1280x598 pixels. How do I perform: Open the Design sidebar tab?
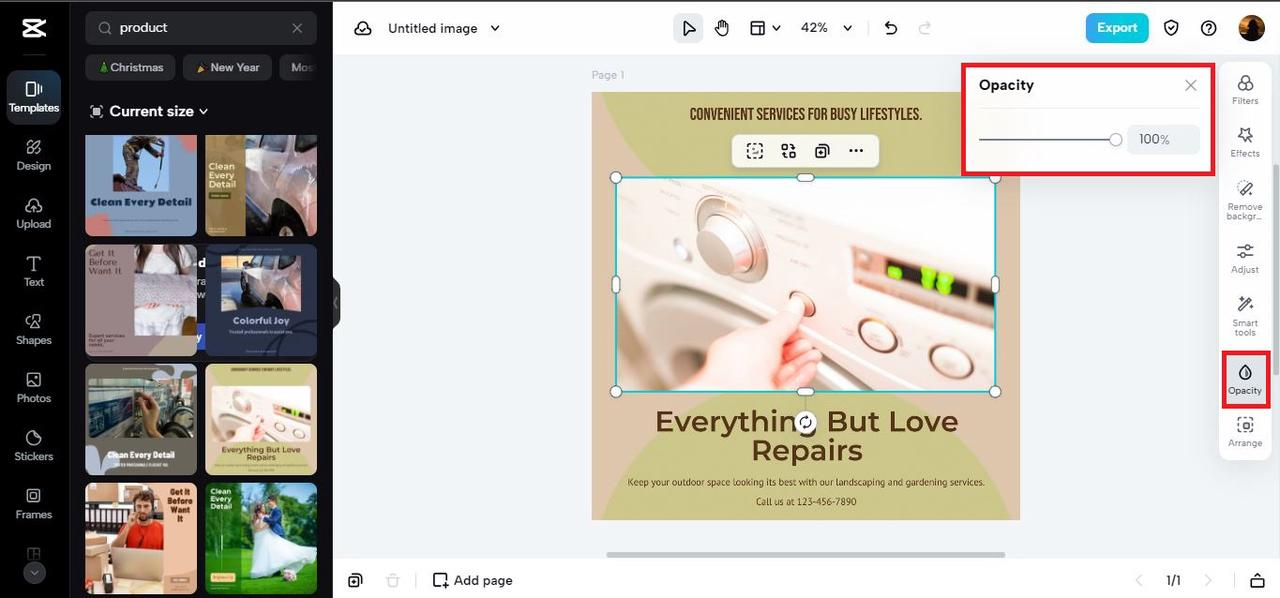tap(34, 155)
